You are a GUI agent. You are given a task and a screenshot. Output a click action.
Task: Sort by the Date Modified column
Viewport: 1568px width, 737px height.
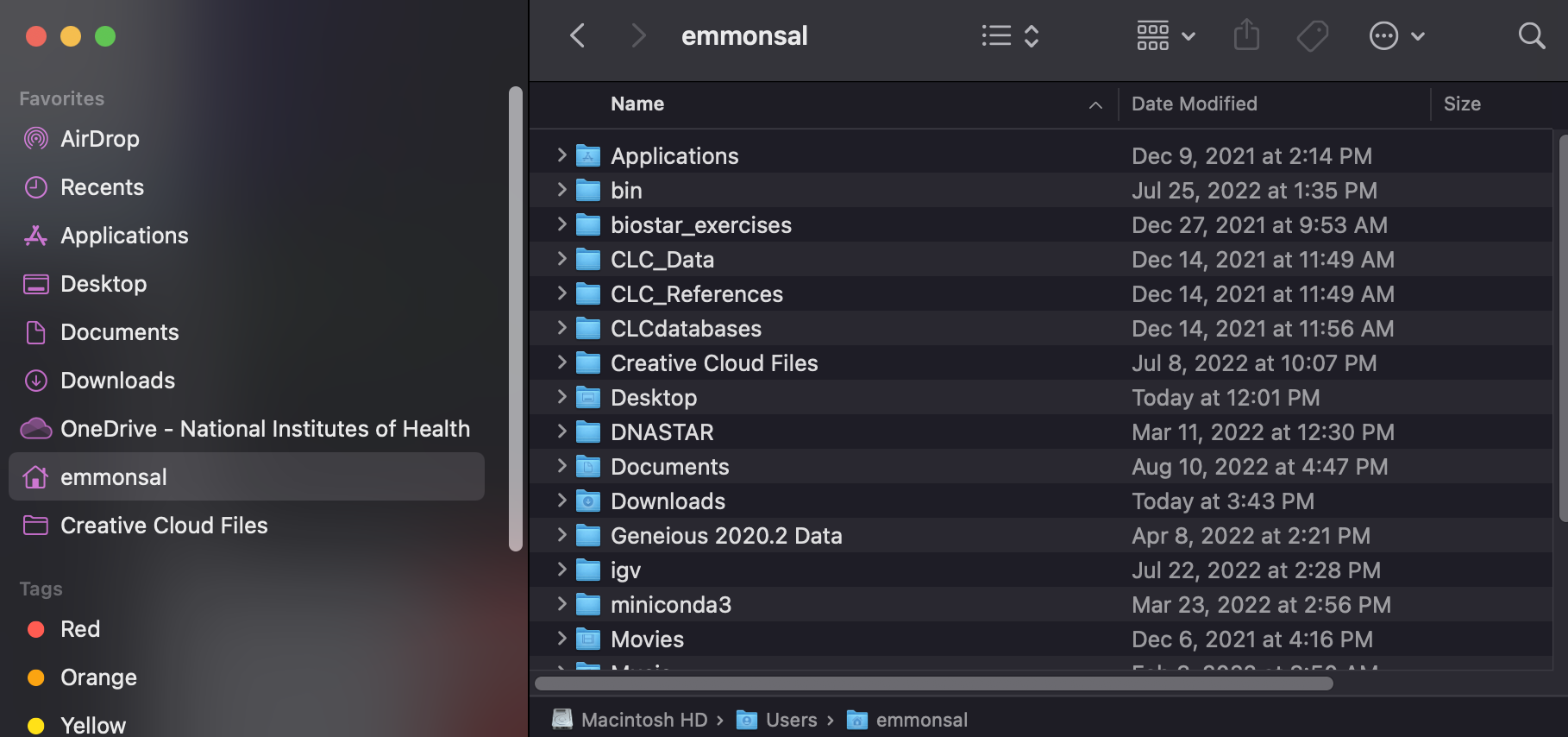click(1194, 104)
